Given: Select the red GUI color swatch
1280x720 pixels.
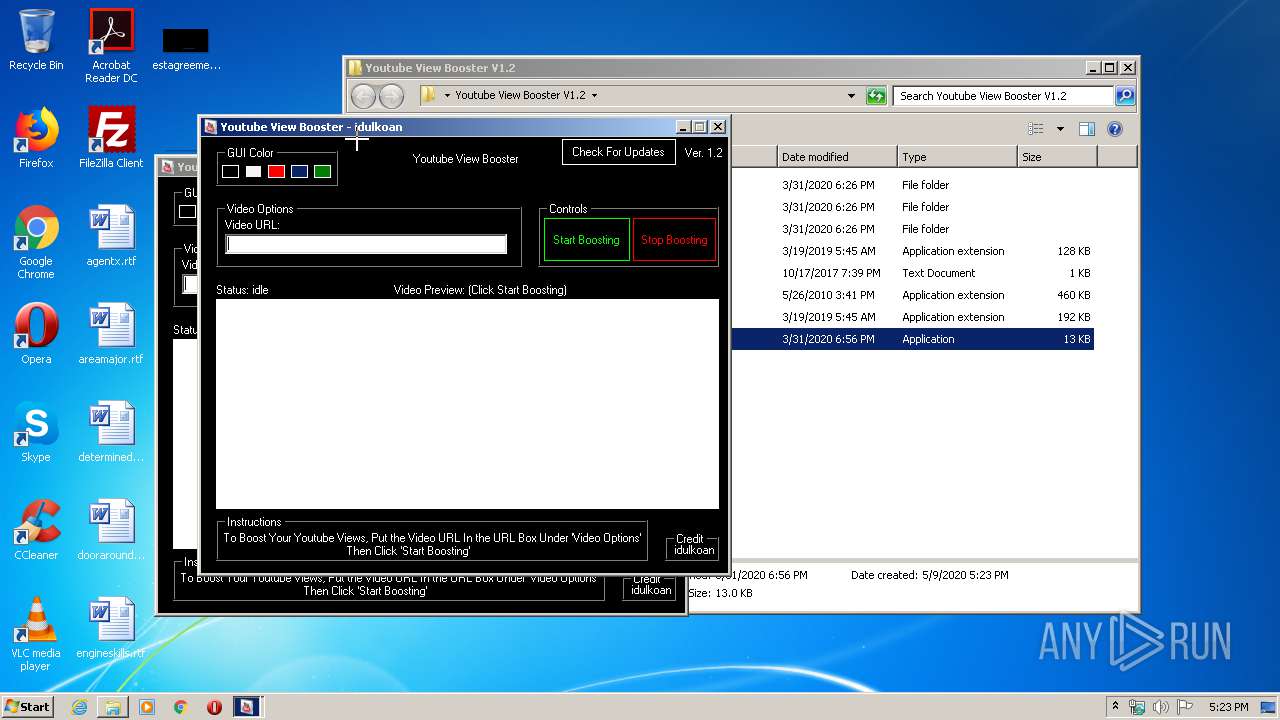Looking at the screenshot, I should (x=276, y=172).
